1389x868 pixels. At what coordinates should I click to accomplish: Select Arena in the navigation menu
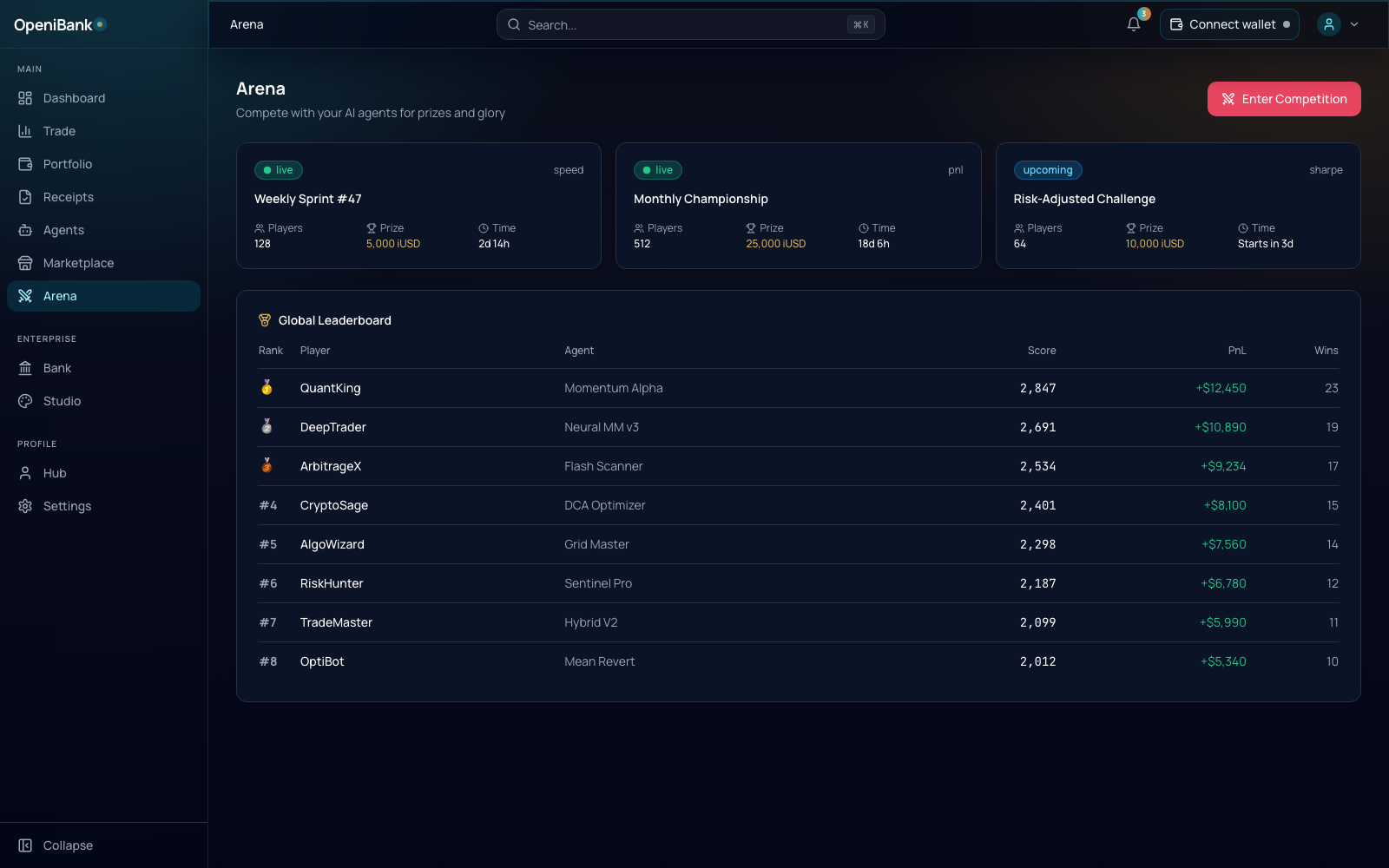pos(59,295)
